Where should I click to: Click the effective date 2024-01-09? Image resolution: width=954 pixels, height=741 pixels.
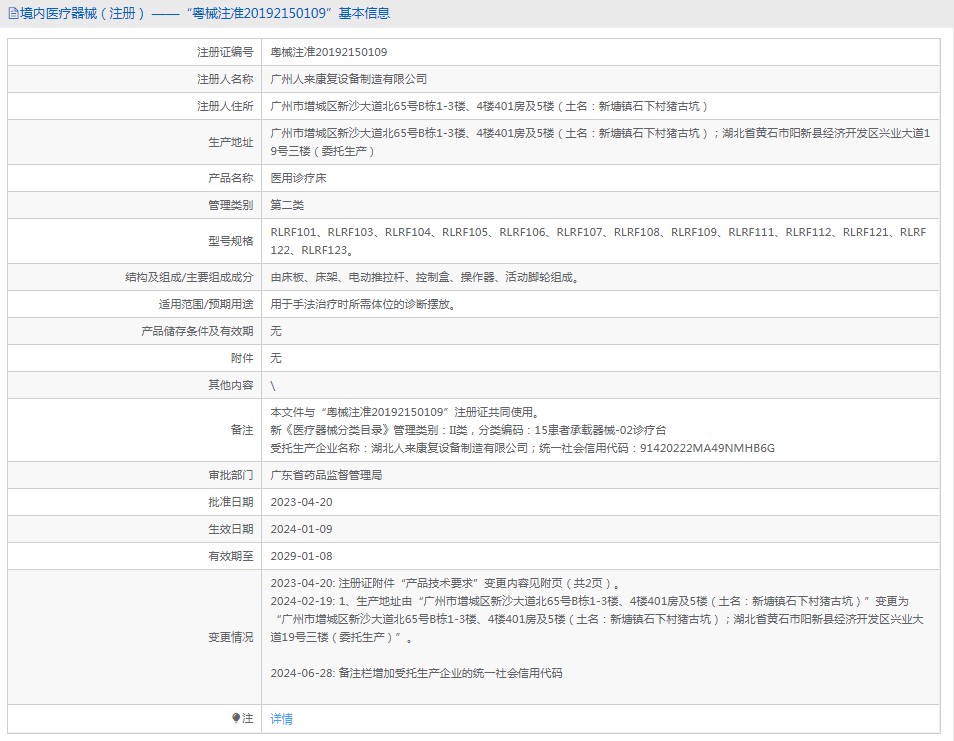(x=301, y=529)
